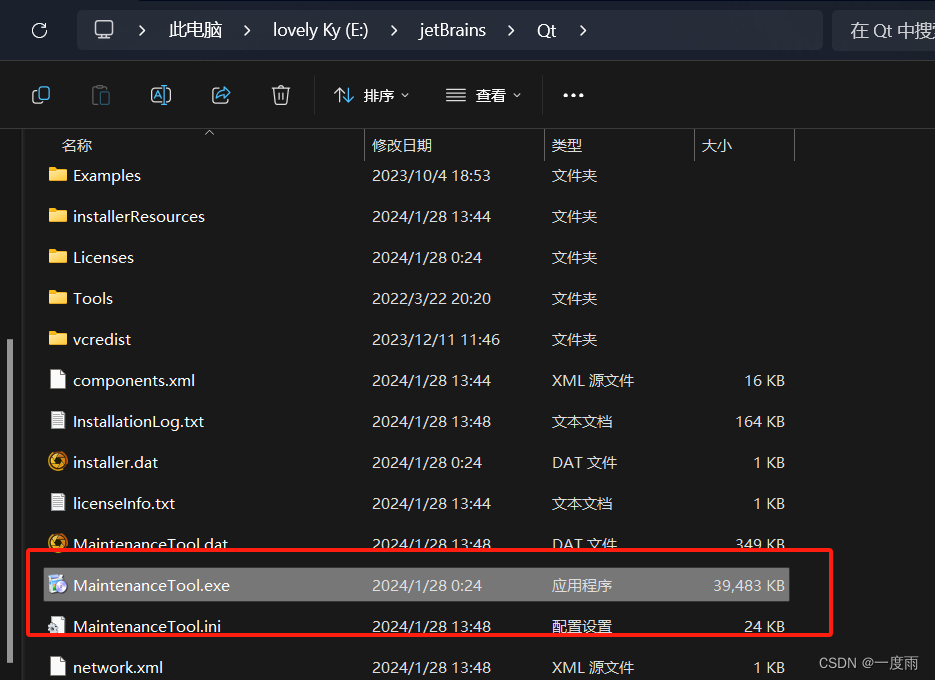Click the 39,483 KB size value
This screenshot has width=935, height=680.
point(749,586)
